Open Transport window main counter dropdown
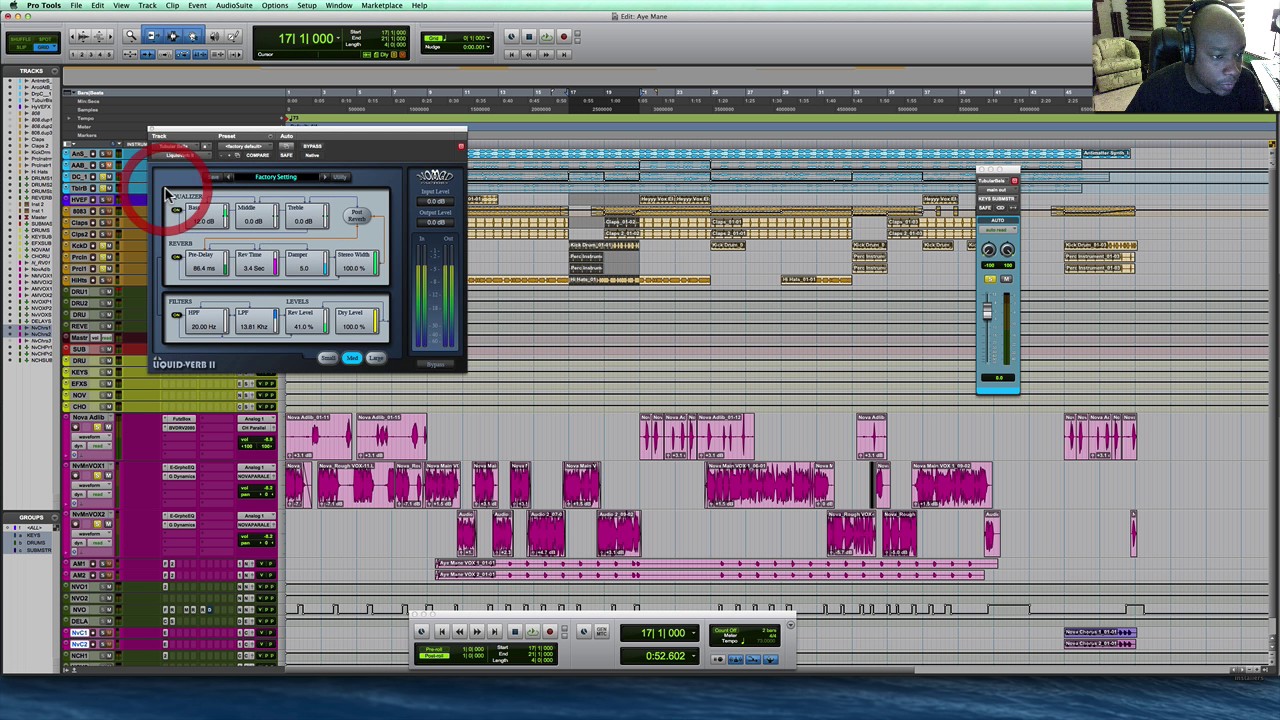Viewport: 1280px width, 720px height. (693, 633)
